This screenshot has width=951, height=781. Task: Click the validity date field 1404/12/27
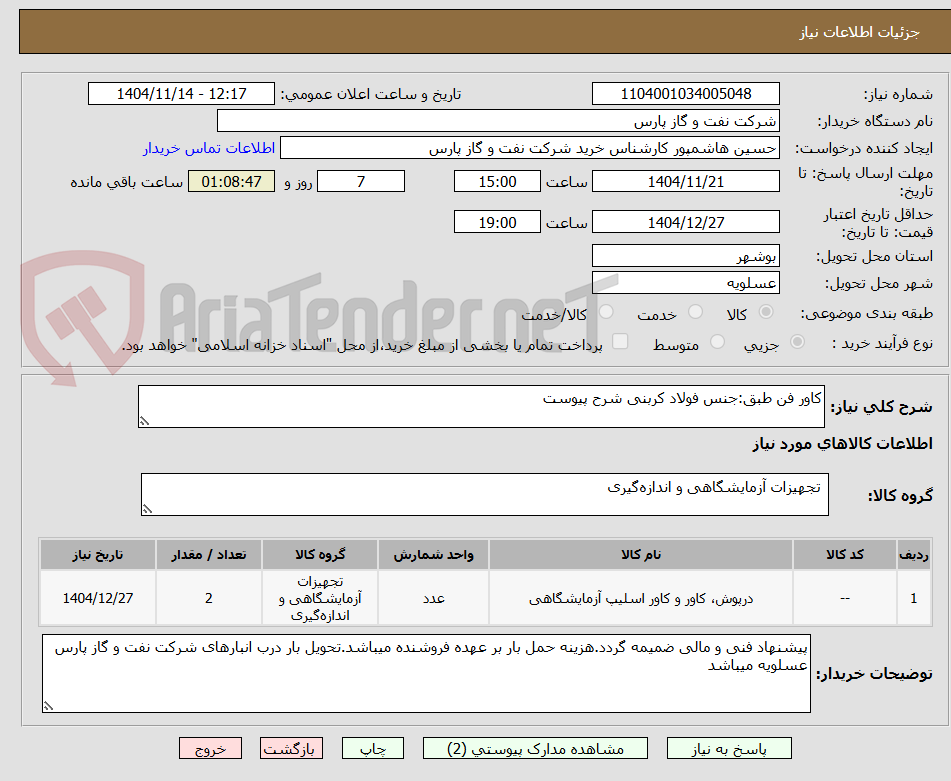[x=685, y=222]
